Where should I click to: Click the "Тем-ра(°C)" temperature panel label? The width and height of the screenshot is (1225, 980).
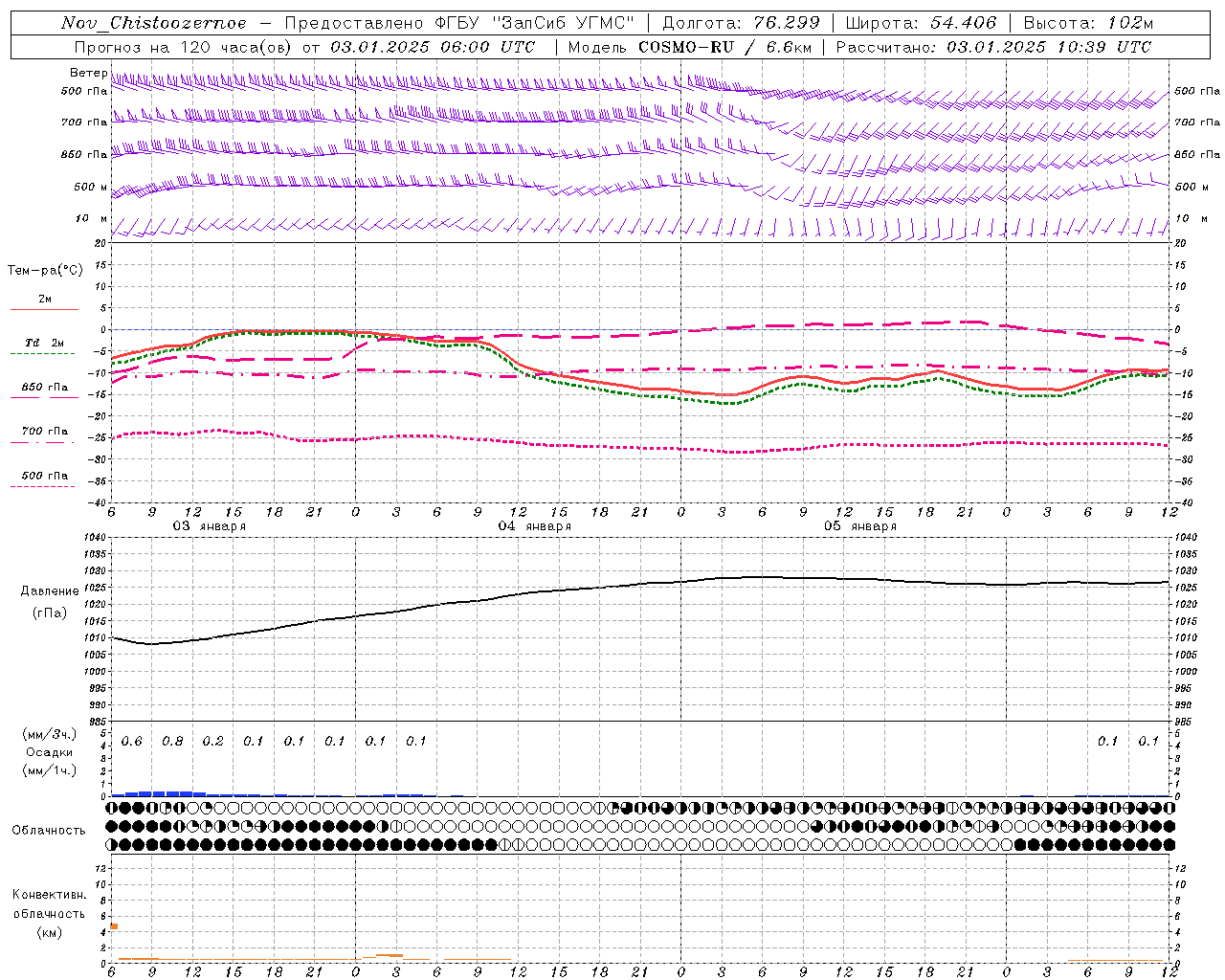pos(45,271)
